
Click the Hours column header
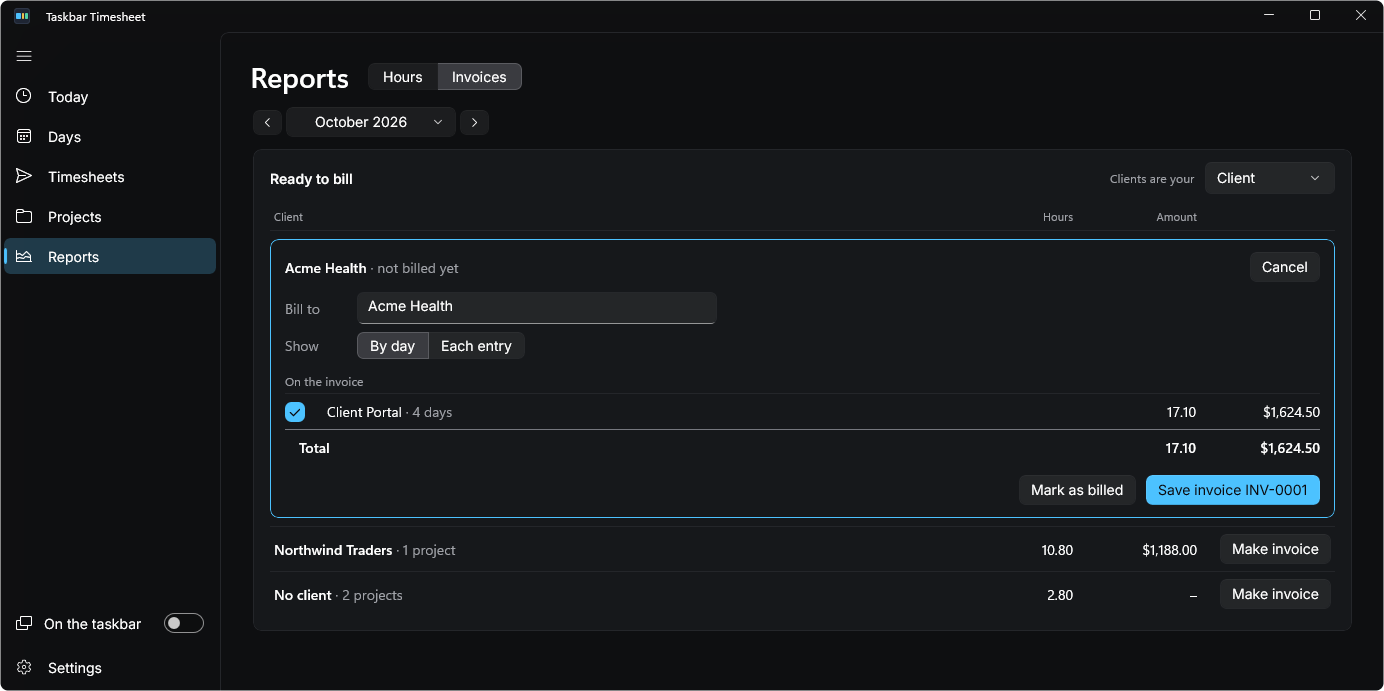[1058, 217]
